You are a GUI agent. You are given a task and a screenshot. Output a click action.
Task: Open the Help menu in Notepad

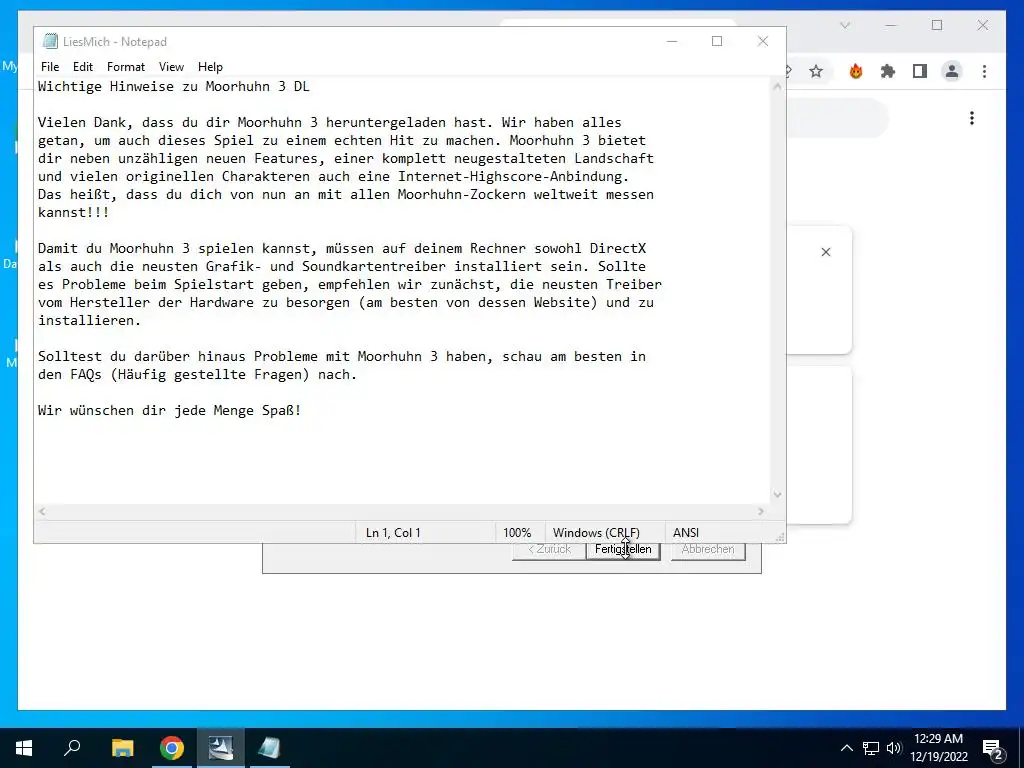[x=210, y=67]
